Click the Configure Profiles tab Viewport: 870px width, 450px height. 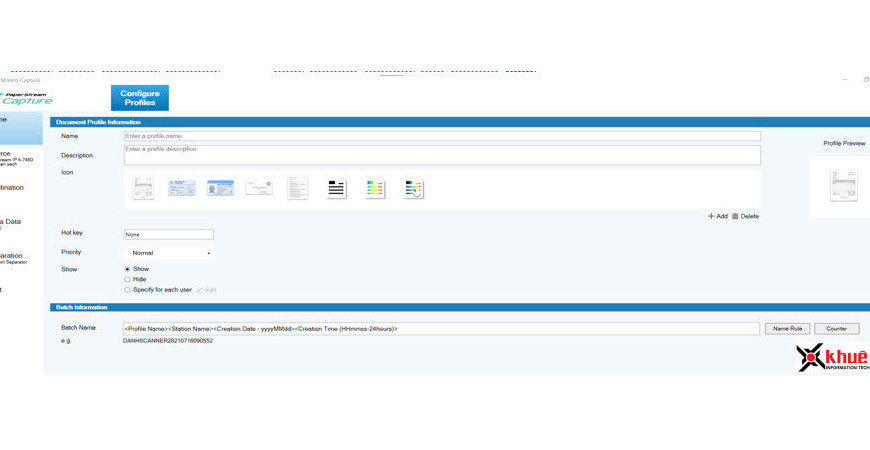[x=140, y=98]
